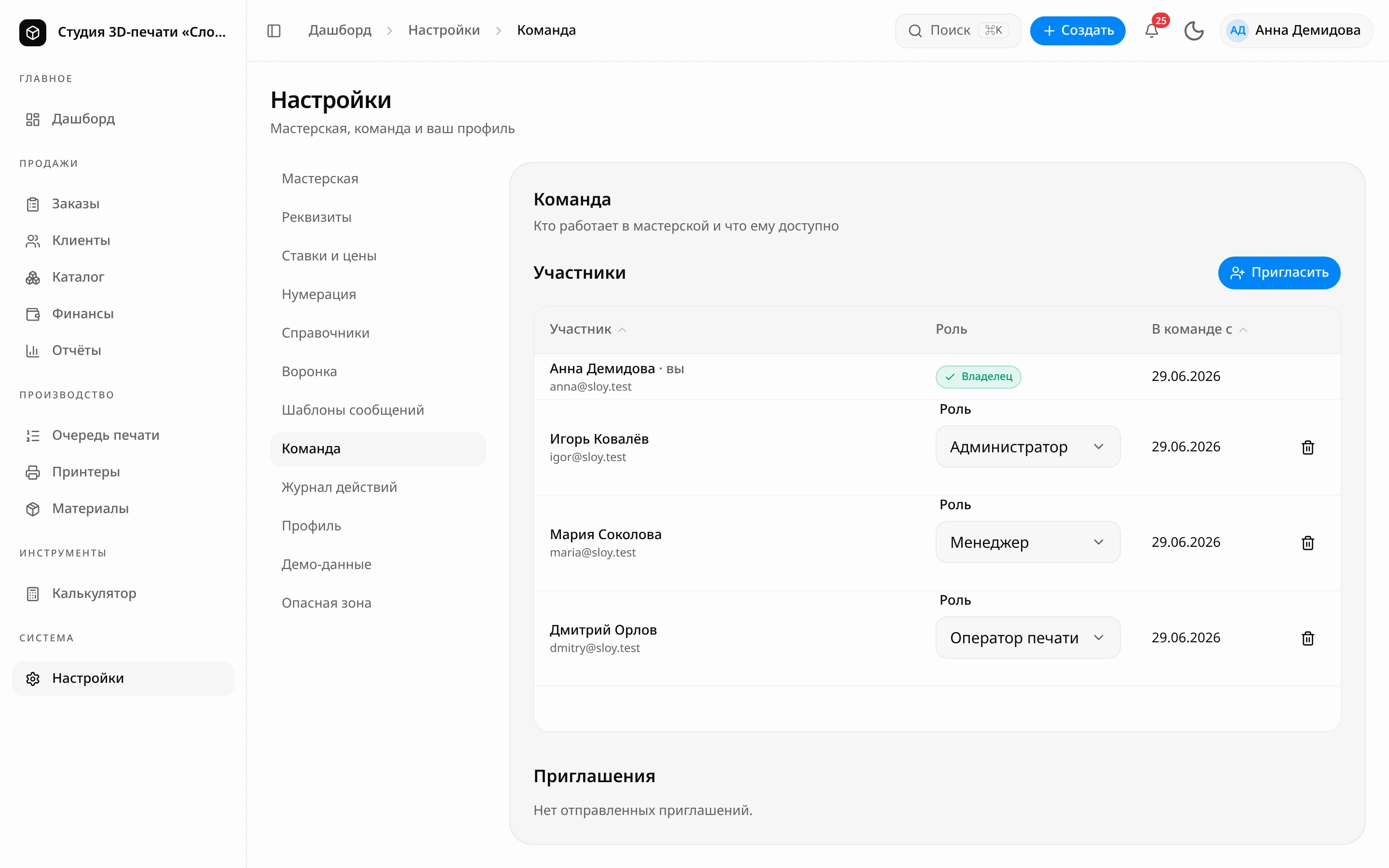The width and height of the screenshot is (1389, 868).
Task: Open the notifications bell
Action: 1151,30
